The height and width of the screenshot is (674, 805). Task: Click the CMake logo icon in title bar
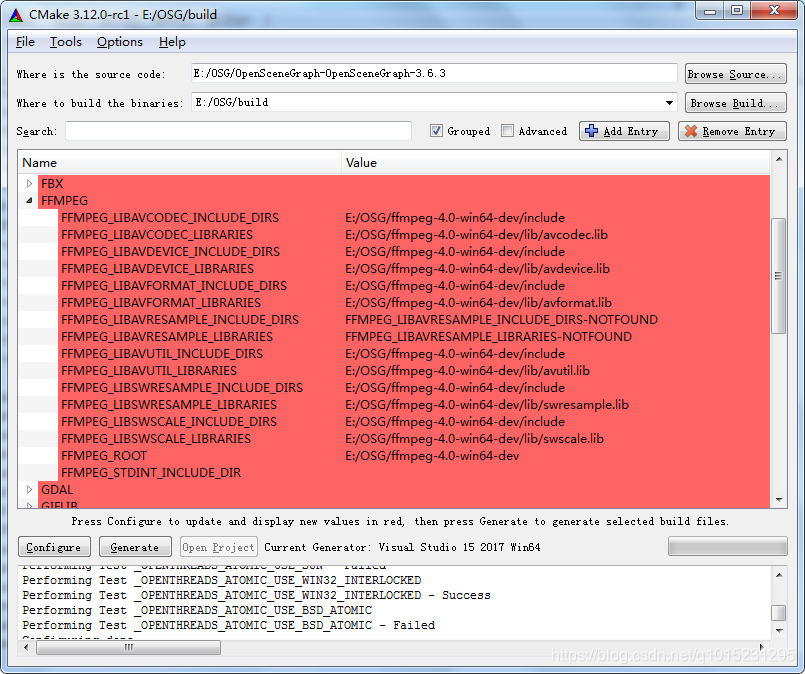(x=16, y=15)
